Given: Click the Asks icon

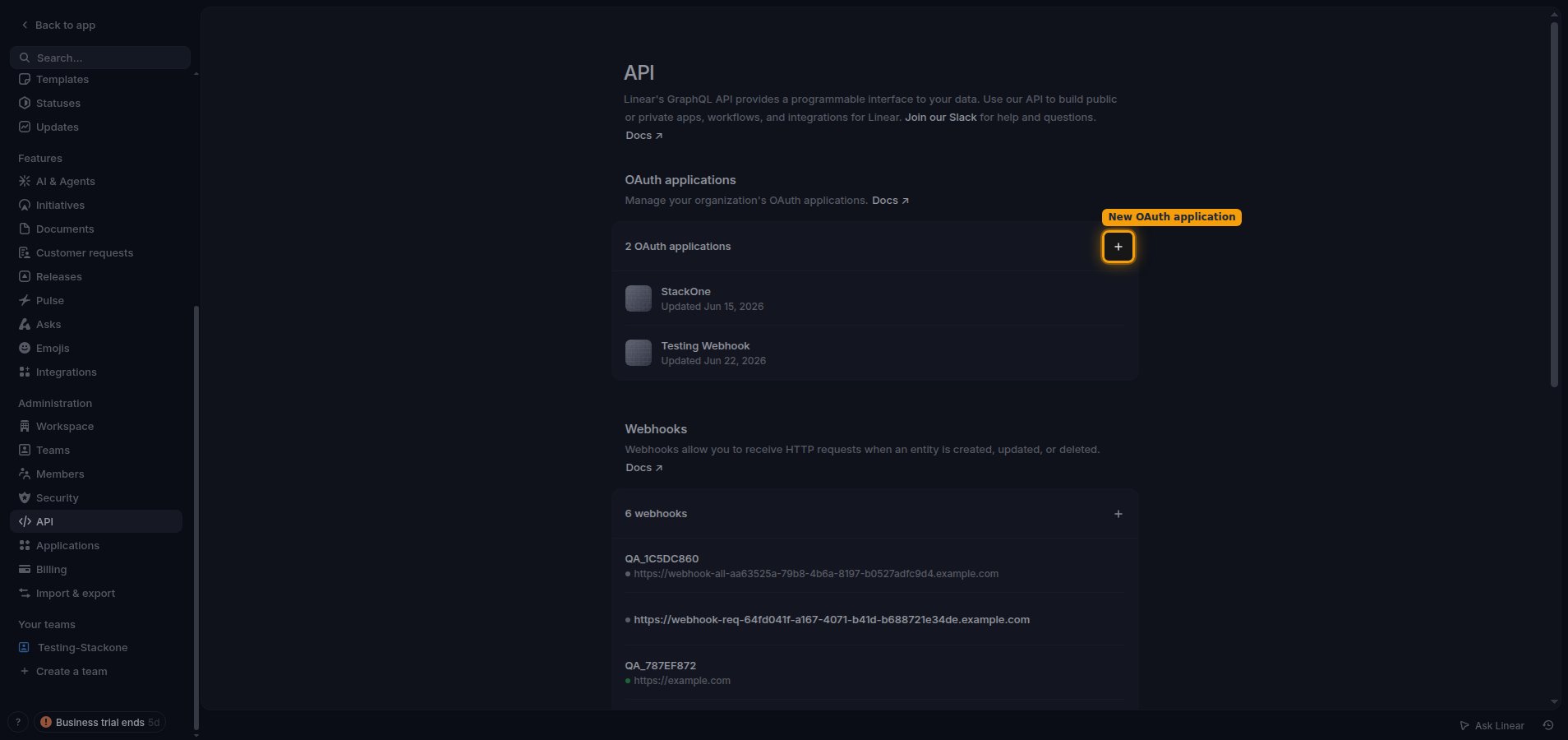Looking at the screenshot, I should tap(25, 325).
